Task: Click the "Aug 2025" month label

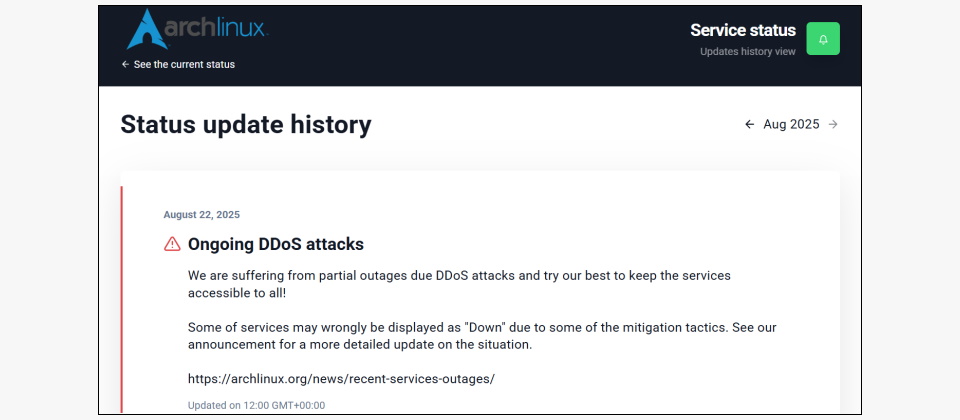Action: tap(791, 125)
